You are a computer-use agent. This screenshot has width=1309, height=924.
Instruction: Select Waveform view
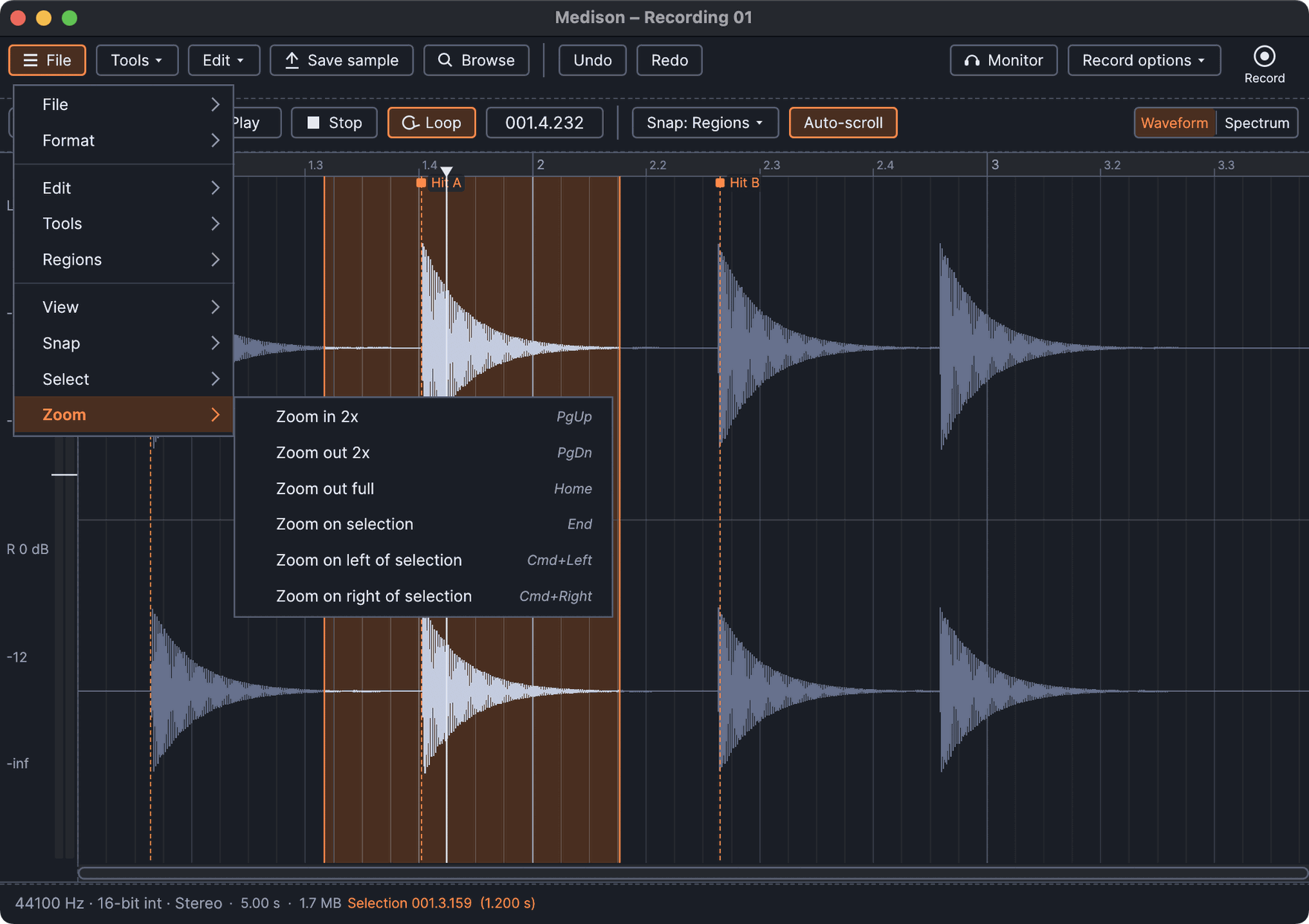point(1174,123)
